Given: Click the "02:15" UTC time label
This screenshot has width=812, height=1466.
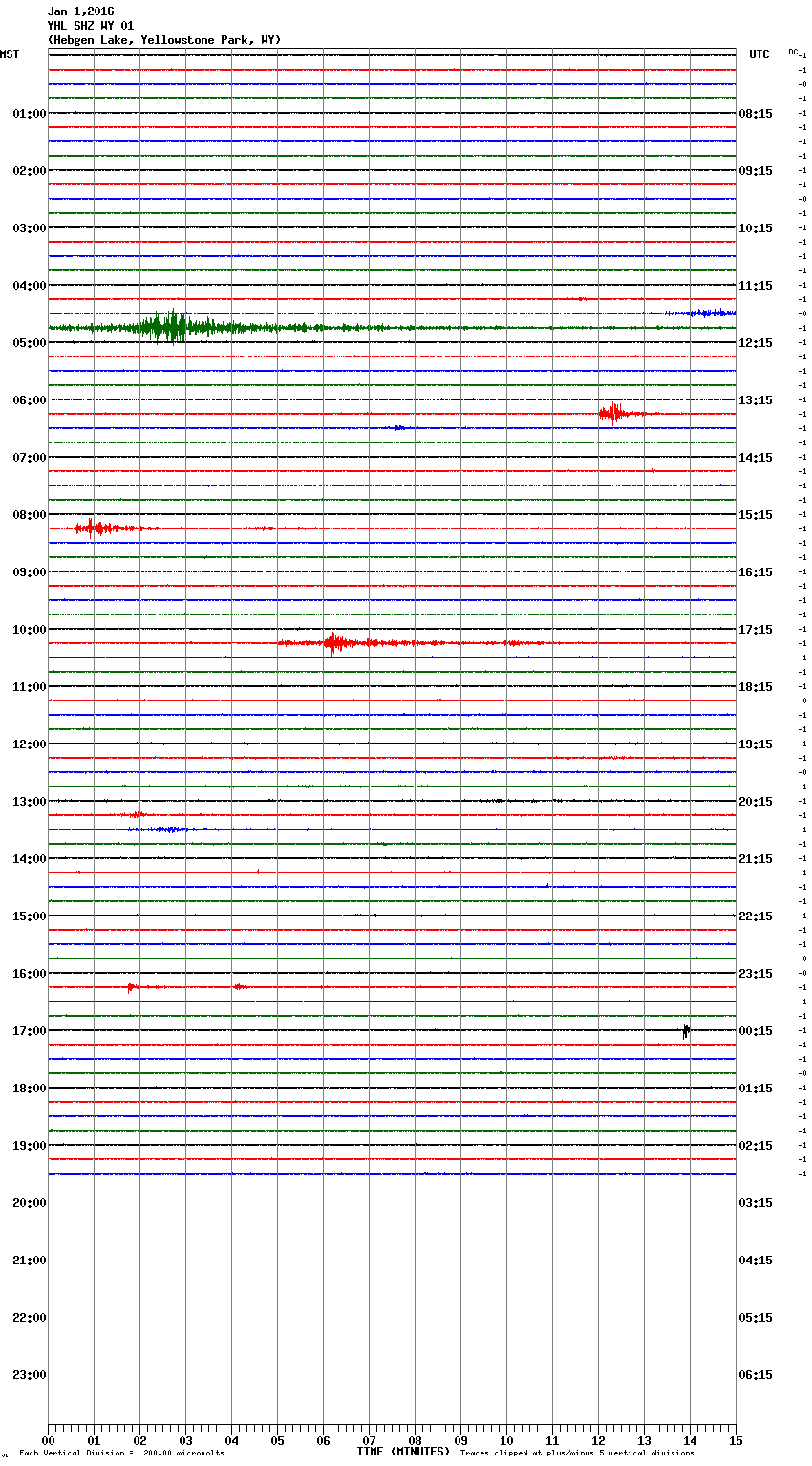Looking at the screenshot, I should tap(756, 1146).
